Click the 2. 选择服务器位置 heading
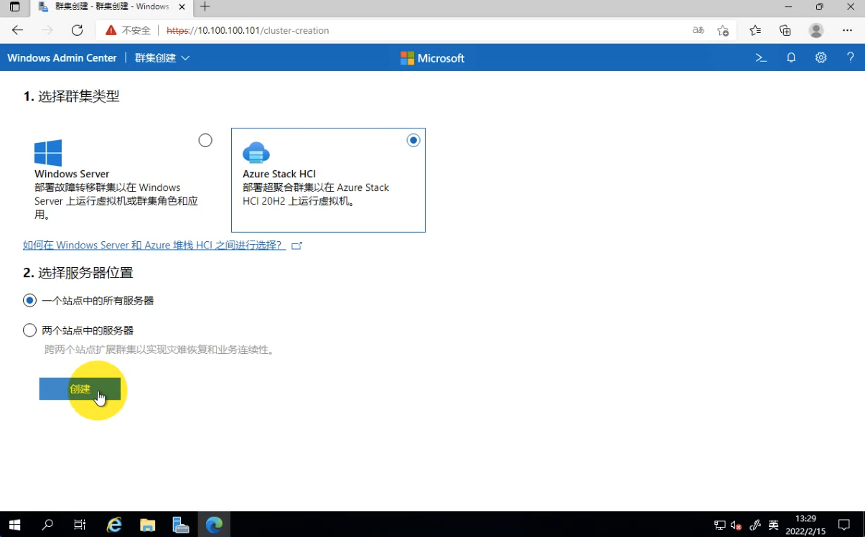Image resolution: width=866 pixels, height=537 pixels. coord(78,272)
